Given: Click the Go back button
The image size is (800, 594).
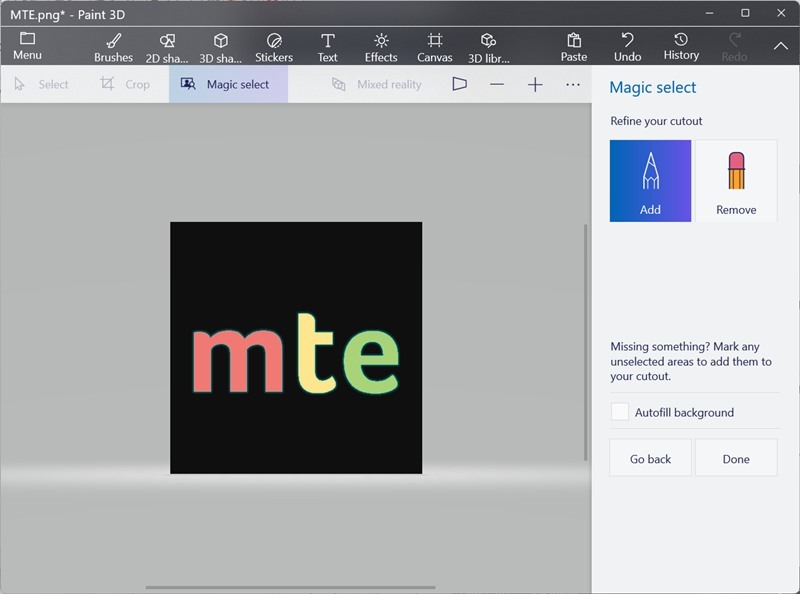Looking at the screenshot, I should pos(650,459).
